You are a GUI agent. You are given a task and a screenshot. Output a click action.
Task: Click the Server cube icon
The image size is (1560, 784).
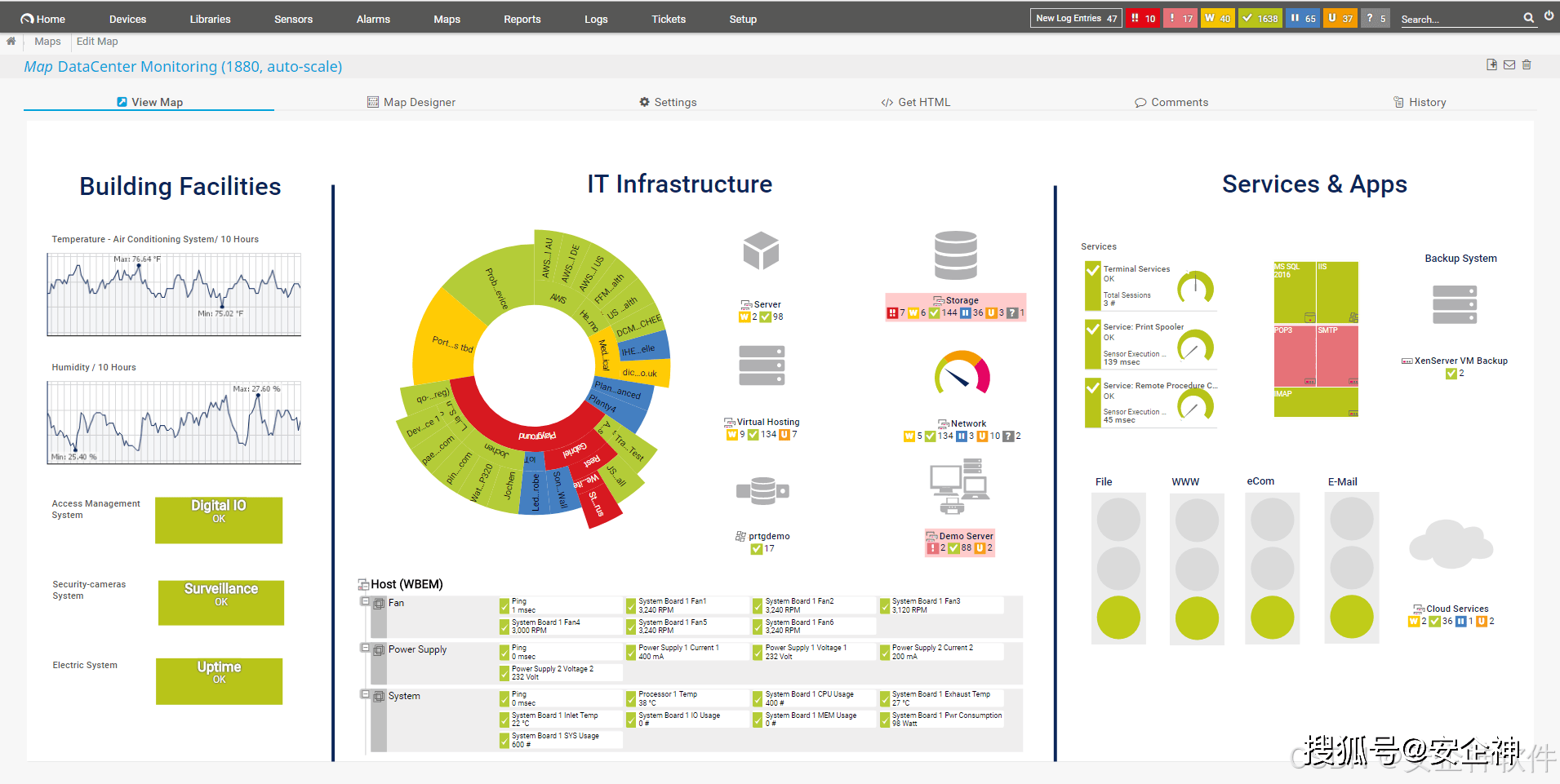(x=761, y=250)
